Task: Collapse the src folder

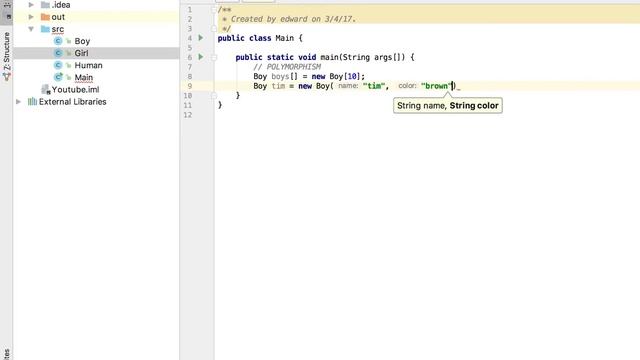Action: coord(31,29)
